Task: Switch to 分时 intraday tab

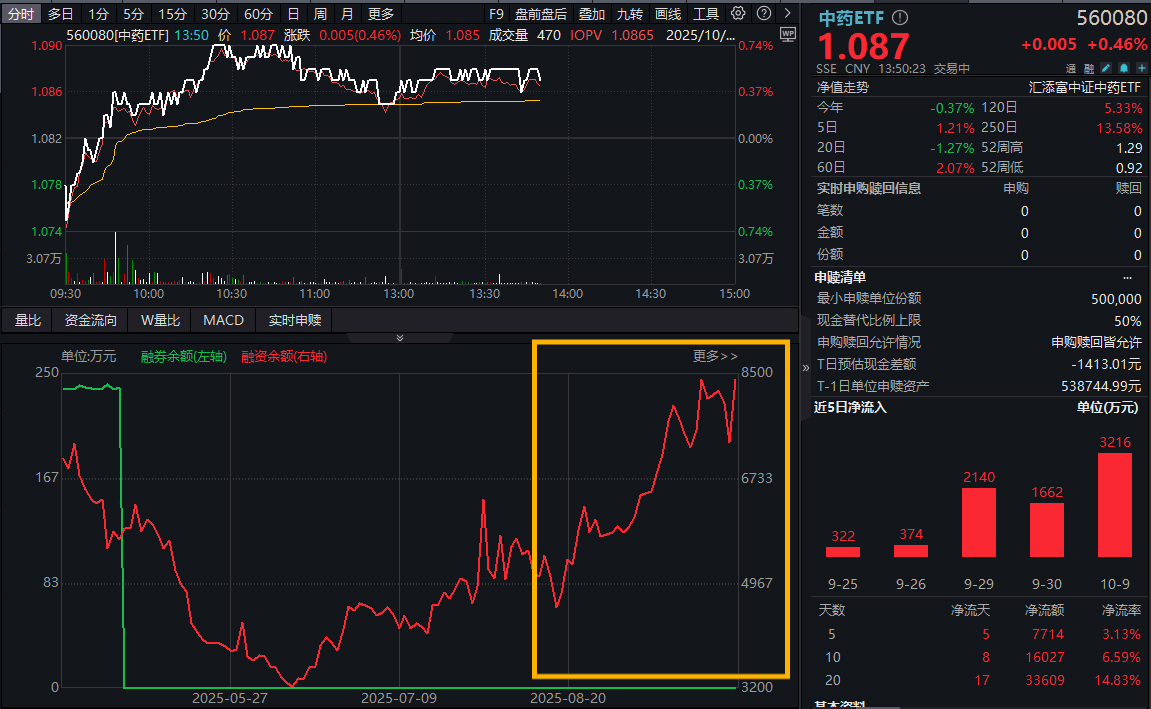Action: pos(21,14)
